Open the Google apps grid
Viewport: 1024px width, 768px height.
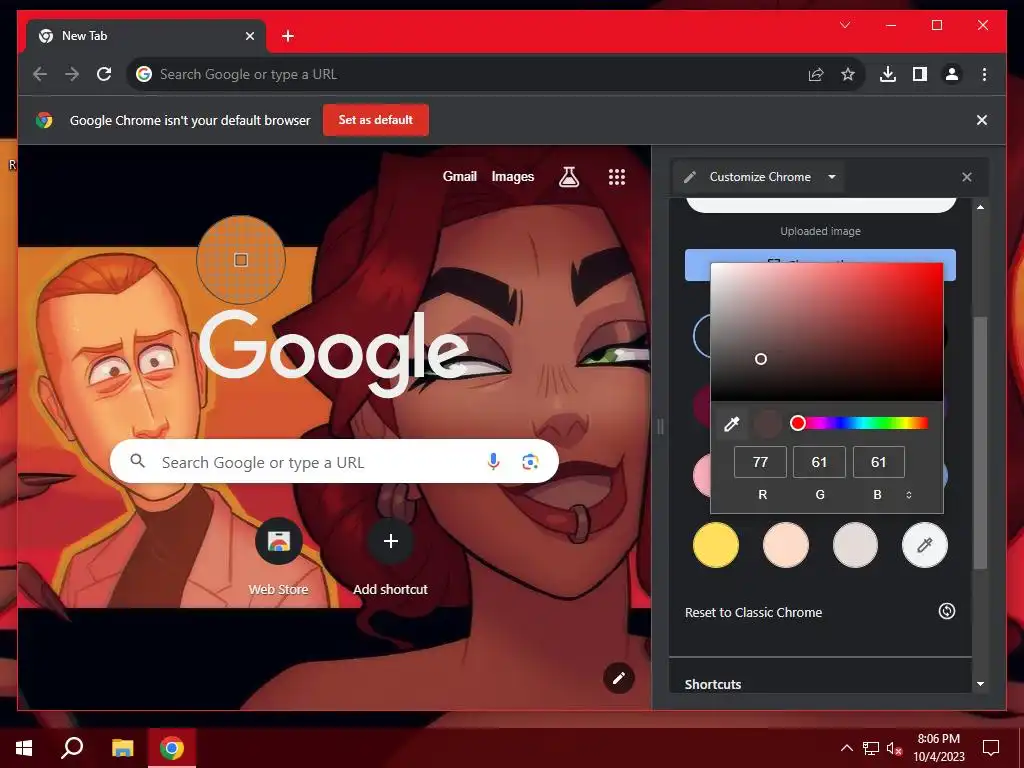point(616,177)
